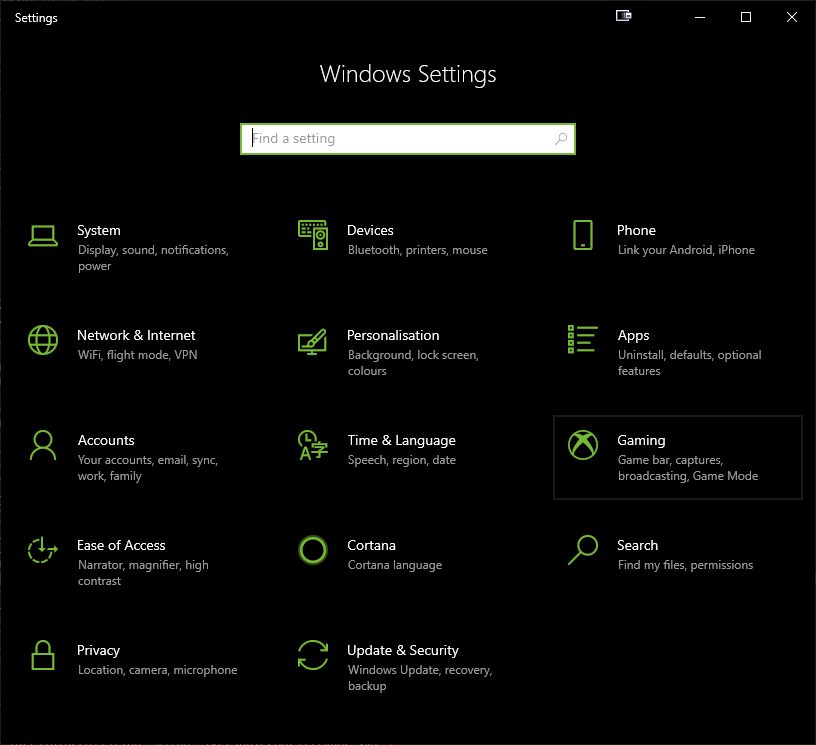Screen dimensions: 816x745
Task: Select the Apps heading
Action: [633, 336]
